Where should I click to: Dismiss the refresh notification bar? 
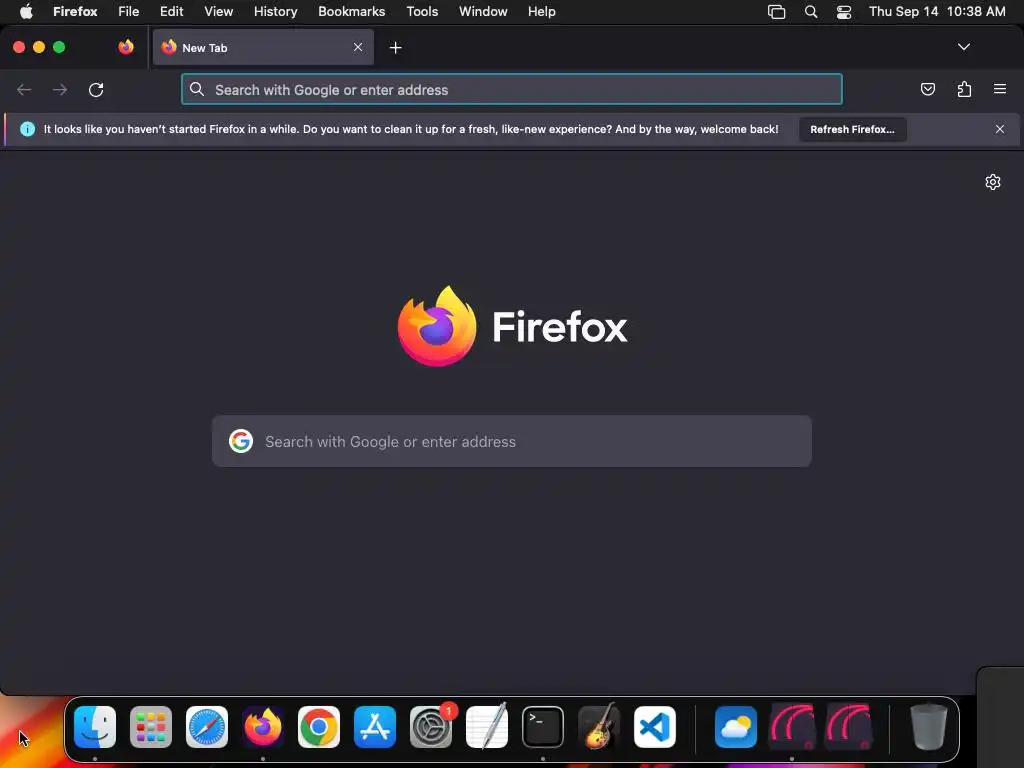(1000, 129)
